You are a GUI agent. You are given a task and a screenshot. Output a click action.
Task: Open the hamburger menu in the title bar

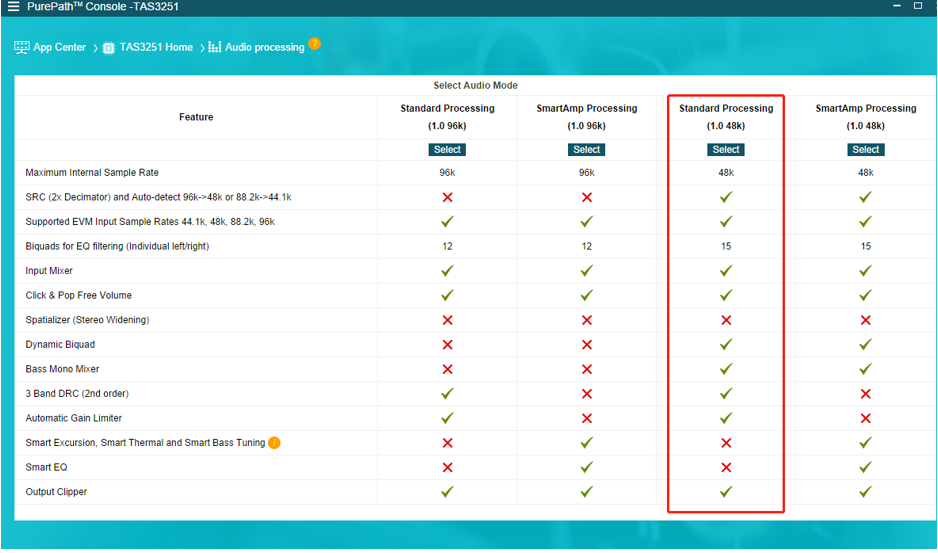click(13, 7)
